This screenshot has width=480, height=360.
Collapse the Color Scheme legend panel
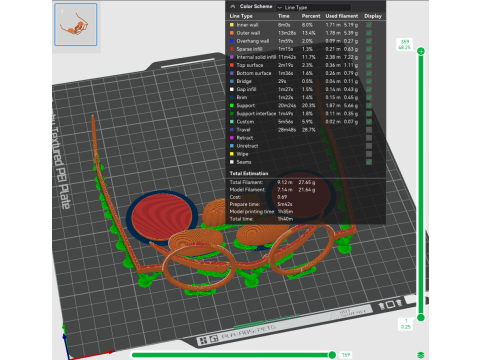(233, 6)
